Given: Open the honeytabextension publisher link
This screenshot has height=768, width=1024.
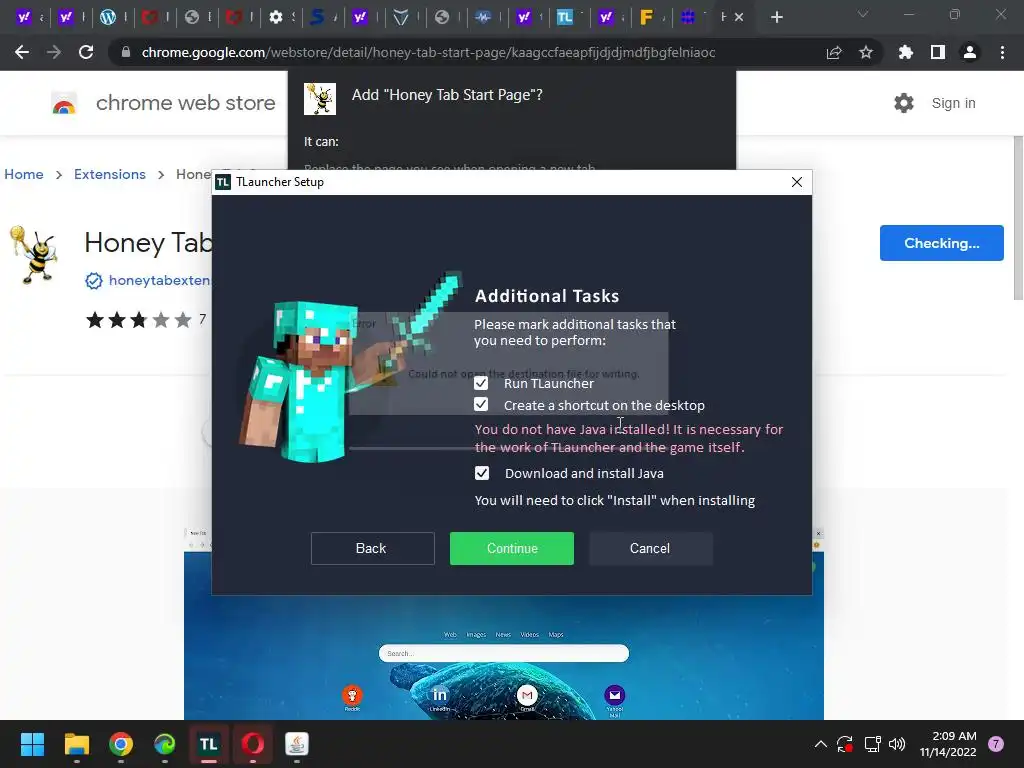Looking at the screenshot, I should tap(159, 280).
